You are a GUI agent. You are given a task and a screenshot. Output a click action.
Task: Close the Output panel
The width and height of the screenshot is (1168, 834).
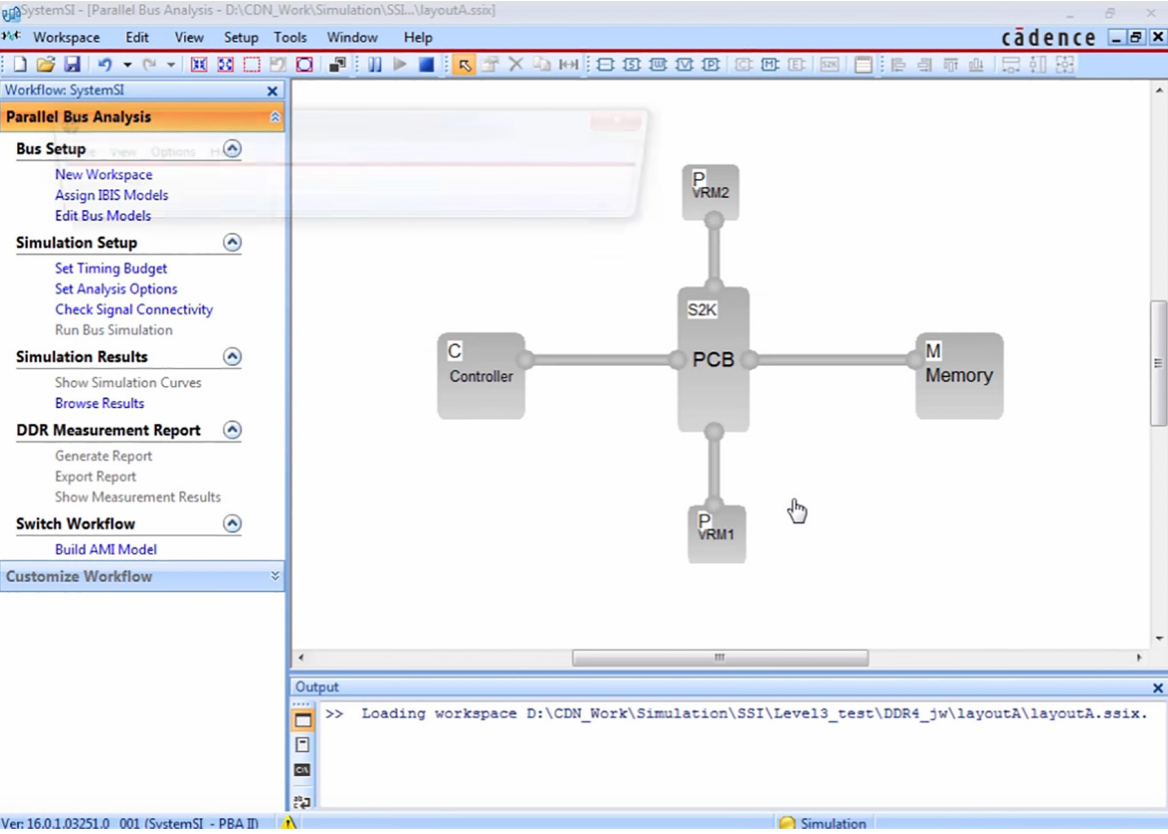(x=1158, y=687)
